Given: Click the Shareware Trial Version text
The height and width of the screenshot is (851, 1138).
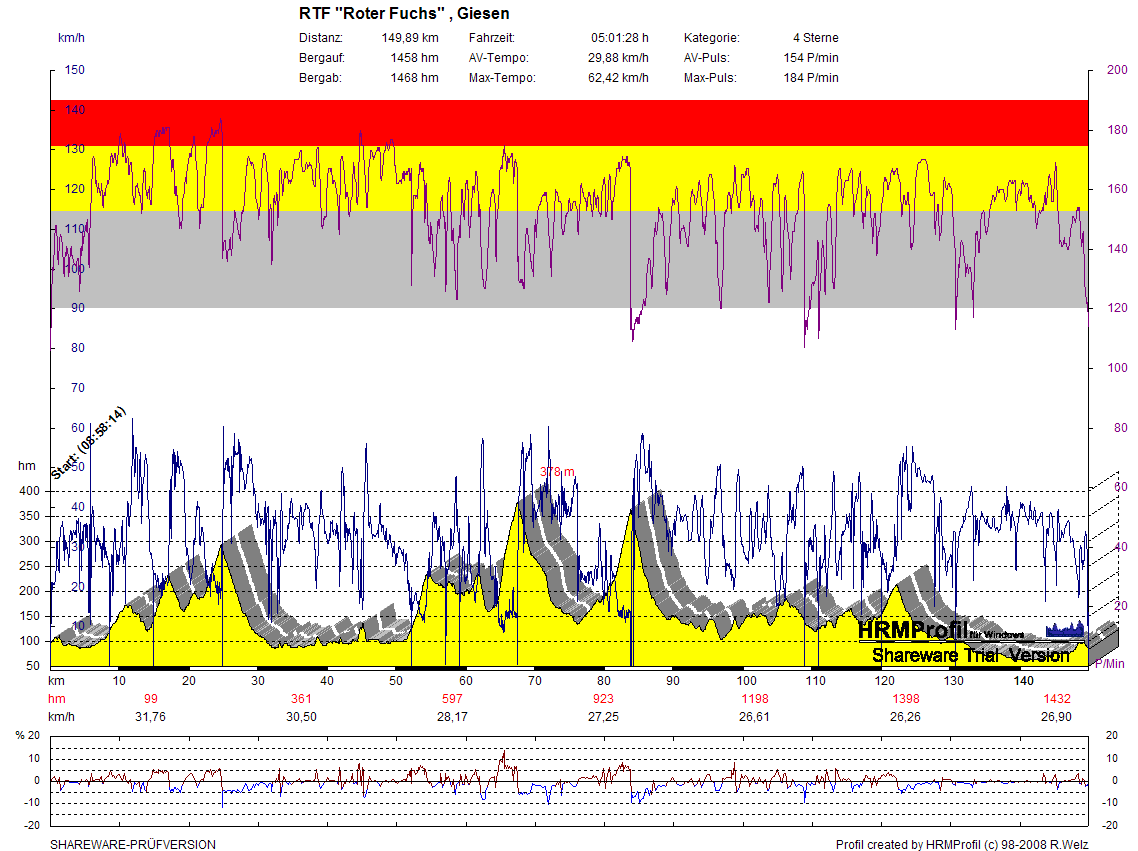Looking at the screenshot, I should coord(970,656).
